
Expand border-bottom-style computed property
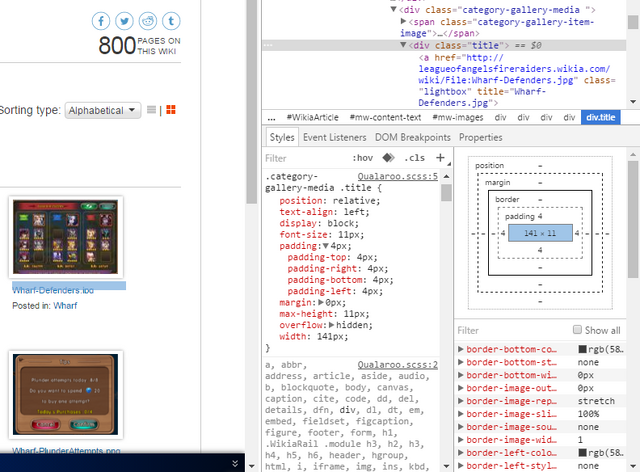coord(460,362)
